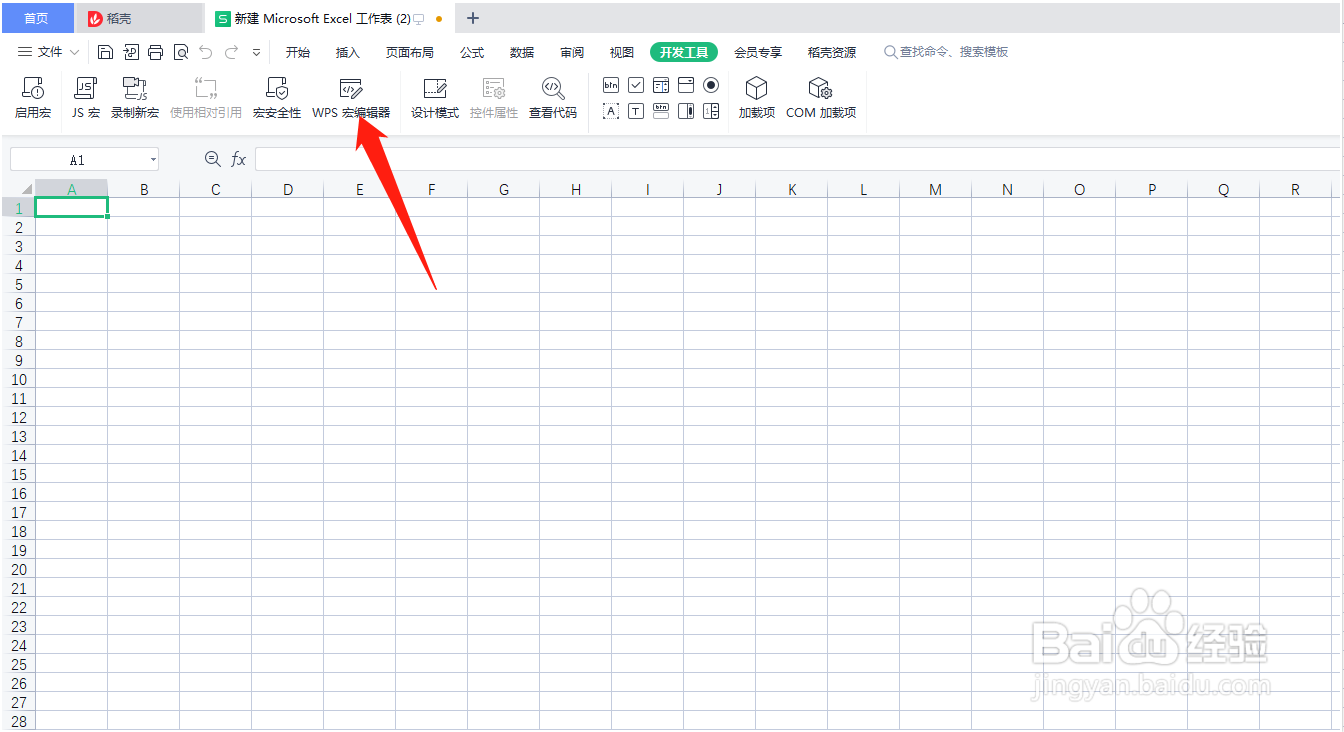Insert a label (A) control
Image resolution: width=1344 pixels, height=732 pixels.
tap(611, 111)
